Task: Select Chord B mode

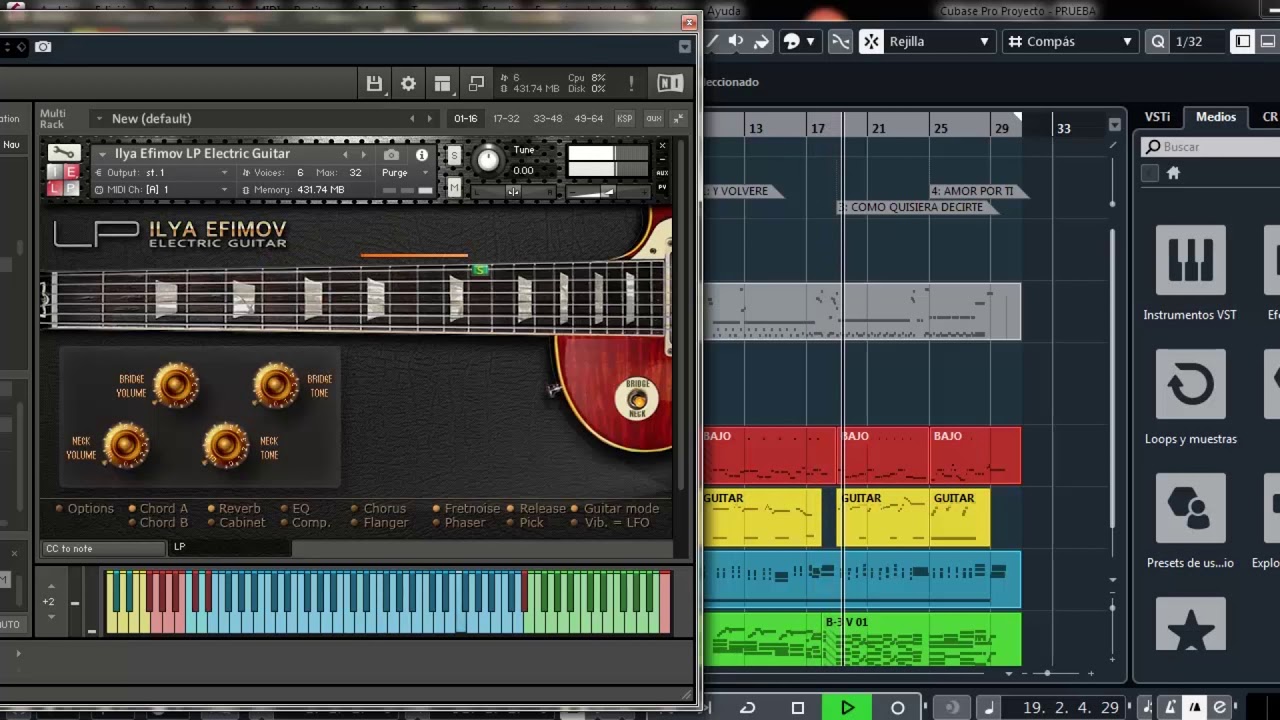Action: [159, 523]
